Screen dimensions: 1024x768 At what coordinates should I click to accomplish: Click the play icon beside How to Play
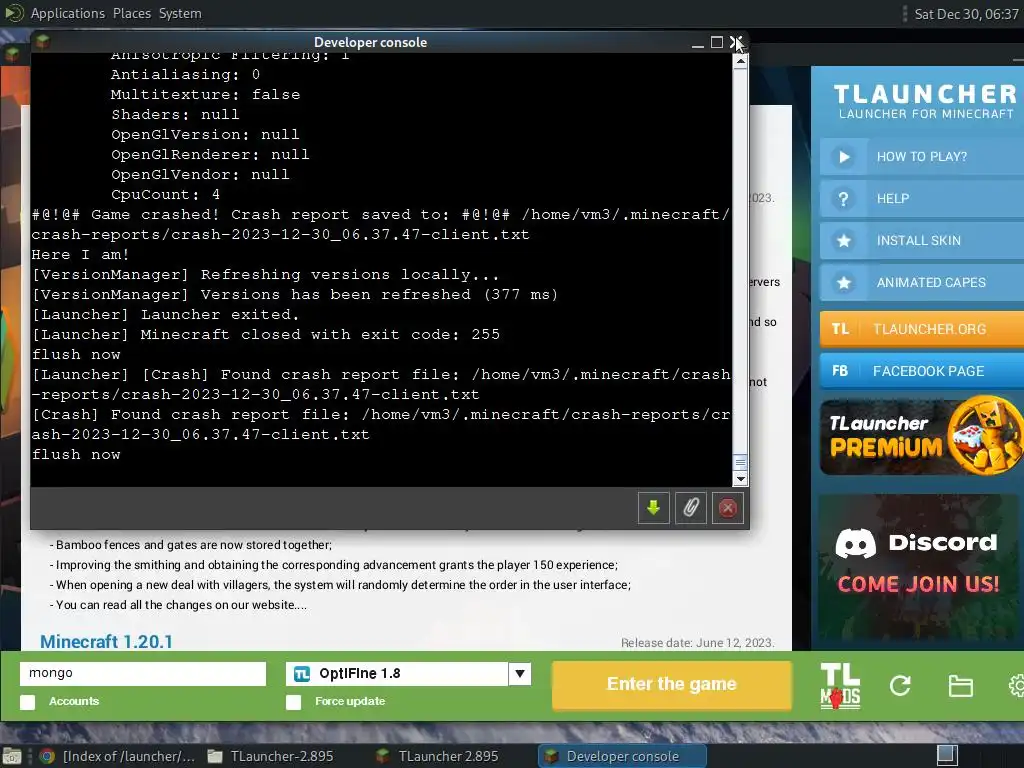coord(844,157)
